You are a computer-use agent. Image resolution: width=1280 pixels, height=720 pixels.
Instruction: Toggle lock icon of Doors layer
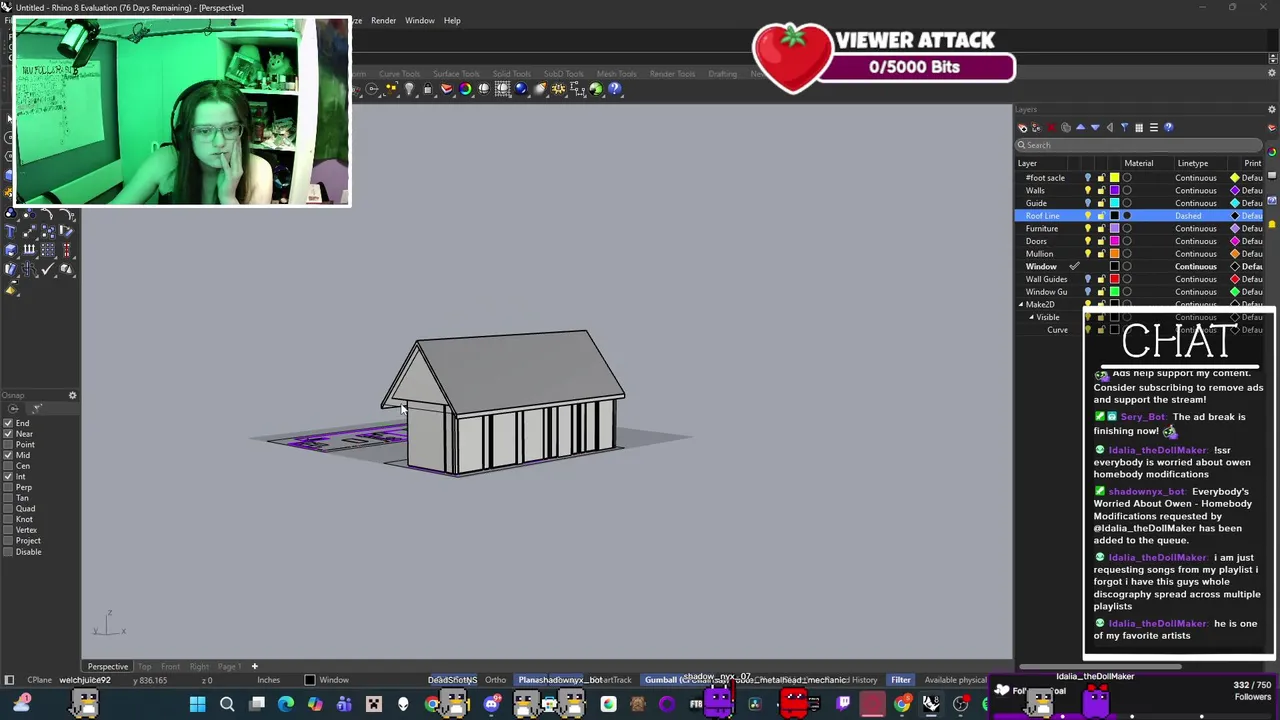pos(1101,241)
